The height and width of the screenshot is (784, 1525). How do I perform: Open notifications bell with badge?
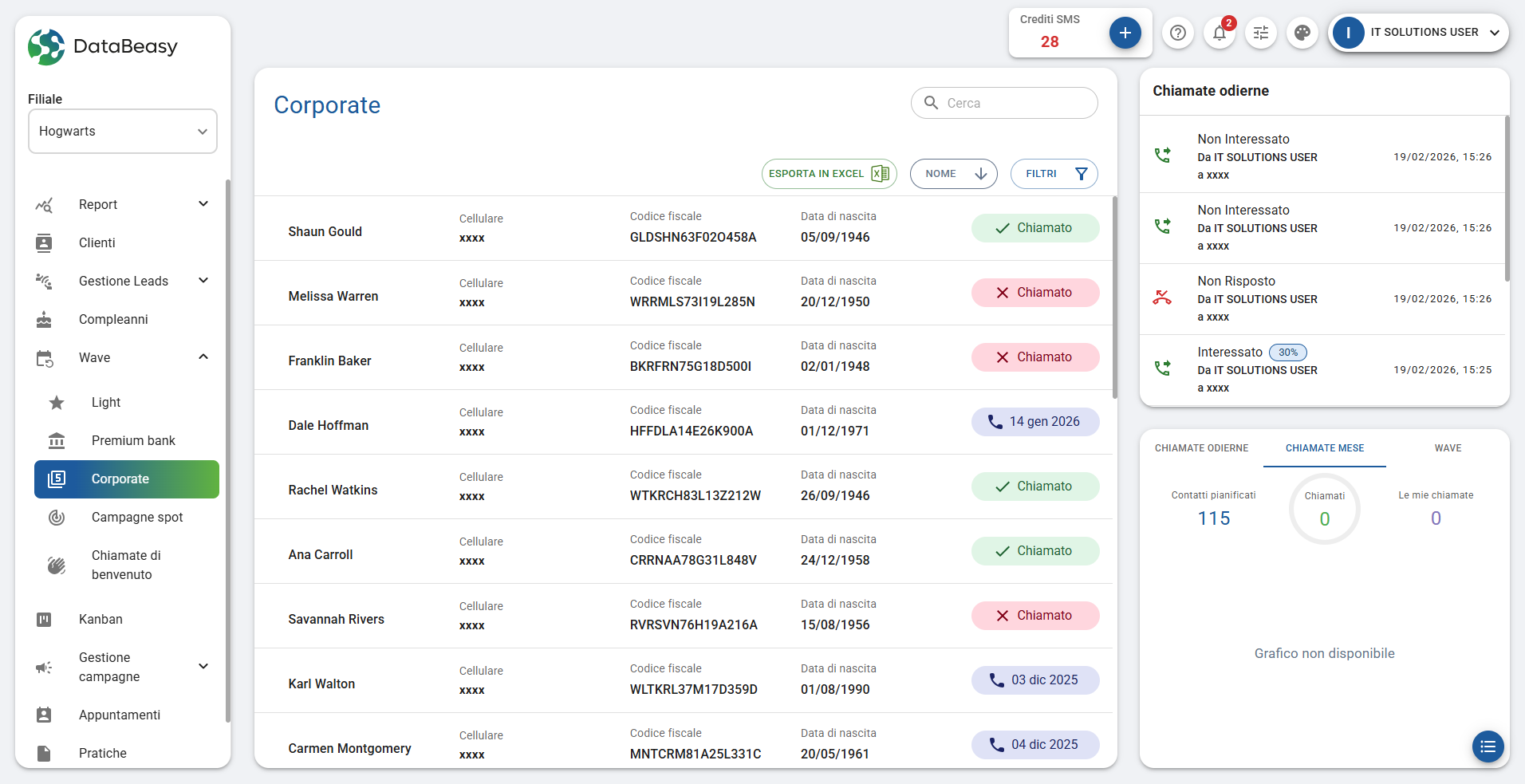(1220, 33)
